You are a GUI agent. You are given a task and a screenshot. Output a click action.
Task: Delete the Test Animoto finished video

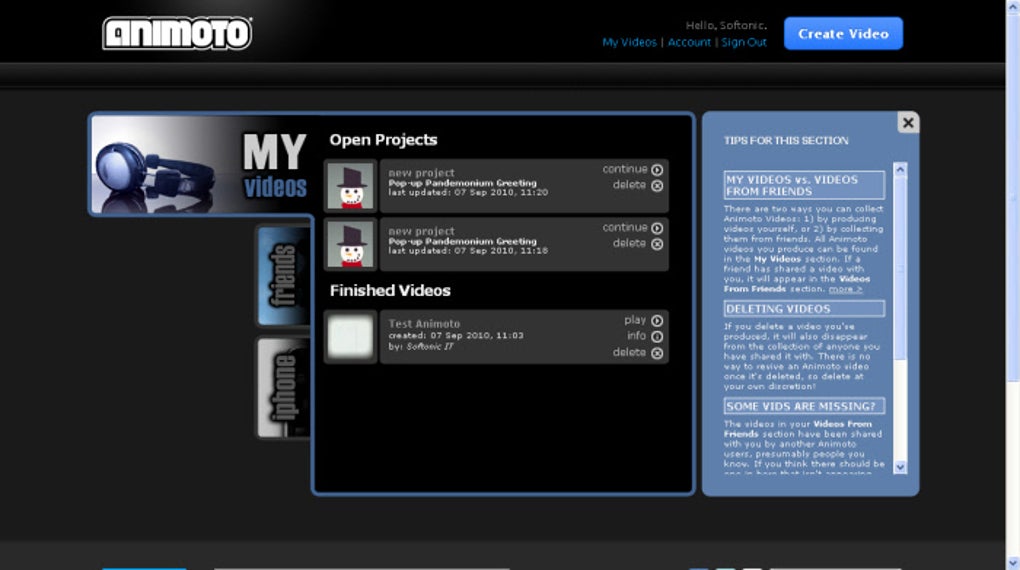pyautogui.click(x=638, y=353)
